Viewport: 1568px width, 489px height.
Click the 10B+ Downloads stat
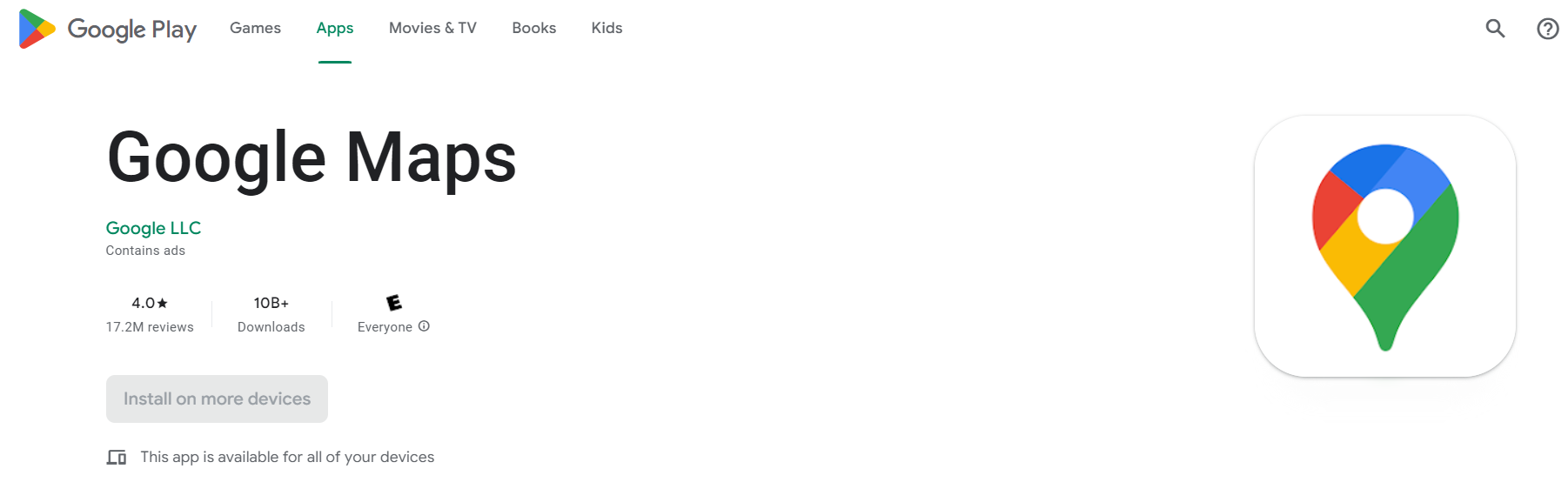pyautogui.click(x=271, y=314)
